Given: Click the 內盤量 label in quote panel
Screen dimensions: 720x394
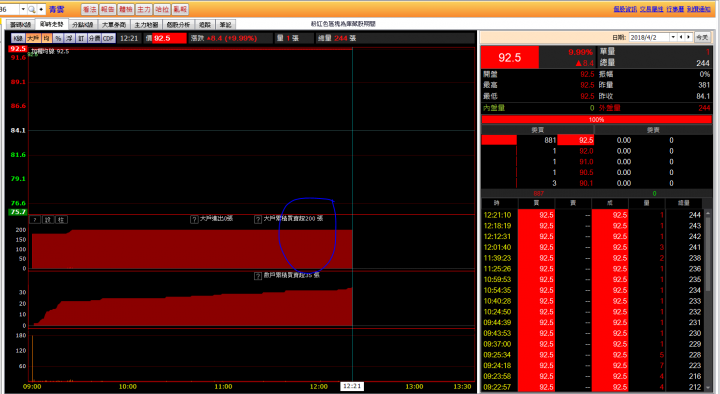Looking at the screenshot, I should pos(494,108).
